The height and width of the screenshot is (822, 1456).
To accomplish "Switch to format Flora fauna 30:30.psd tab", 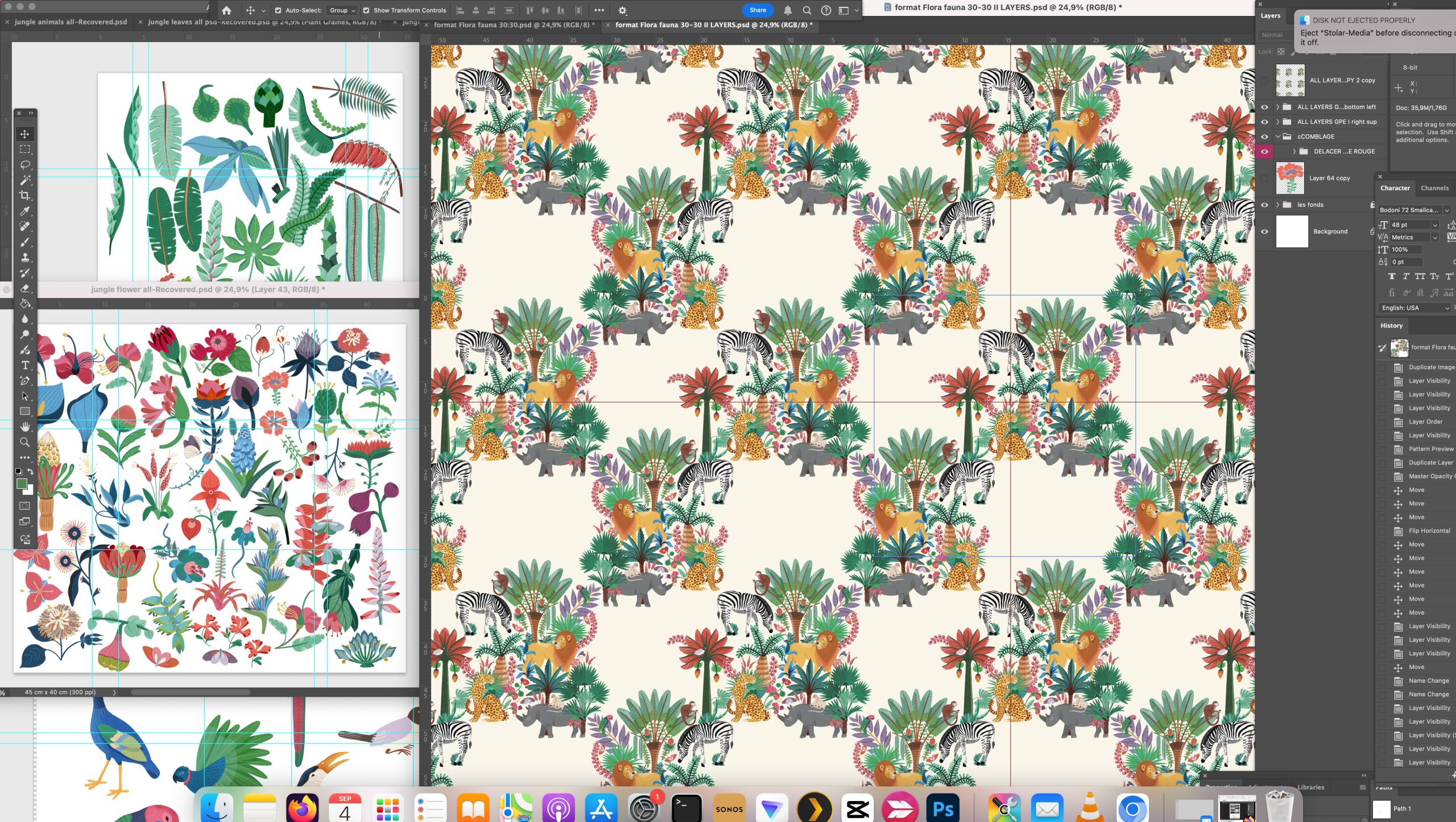I will coord(514,25).
